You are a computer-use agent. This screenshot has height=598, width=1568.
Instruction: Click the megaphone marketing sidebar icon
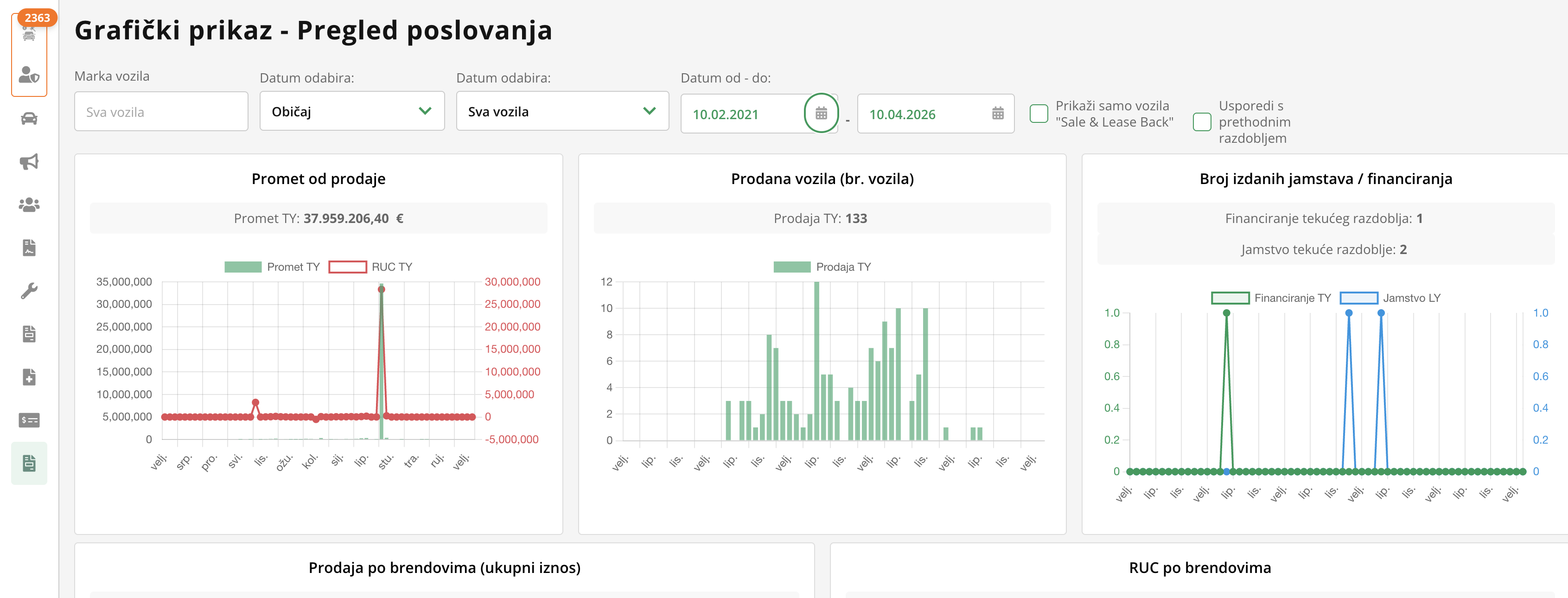(29, 161)
